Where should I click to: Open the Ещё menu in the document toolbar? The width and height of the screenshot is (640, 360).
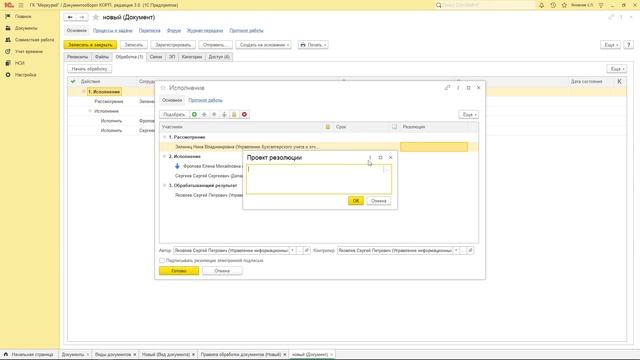click(x=611, y=45)
